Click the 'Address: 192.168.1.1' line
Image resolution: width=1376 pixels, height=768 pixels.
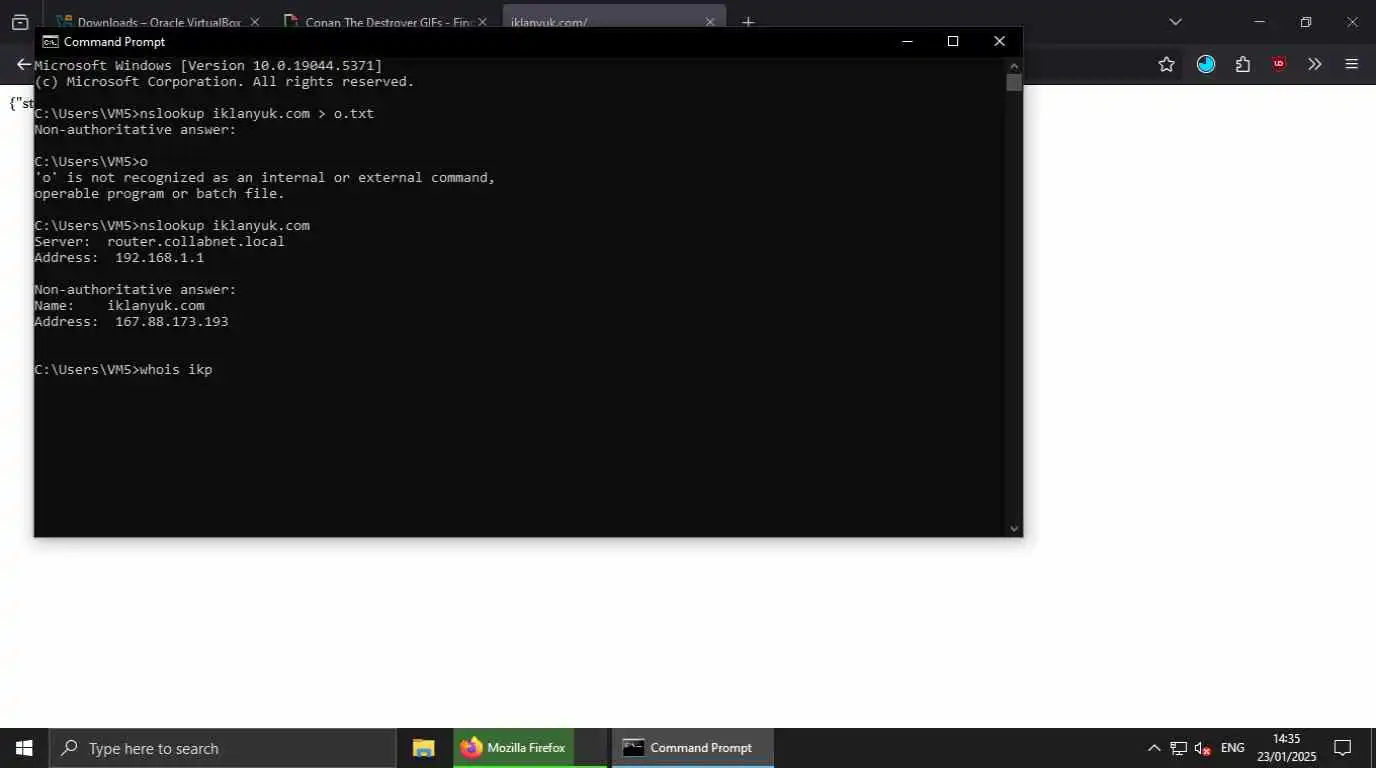coord(119,258)
